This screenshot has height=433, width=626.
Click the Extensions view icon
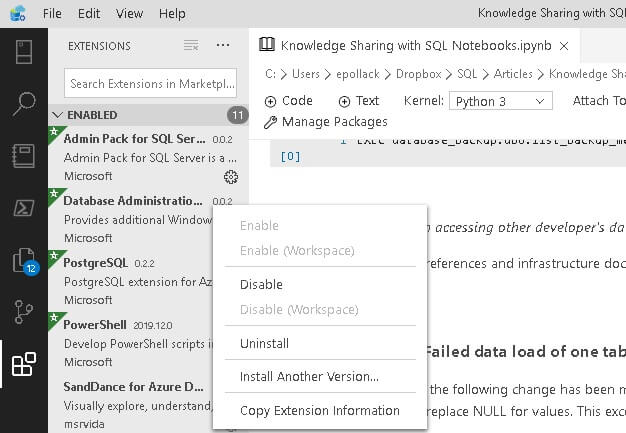point(23,365)
